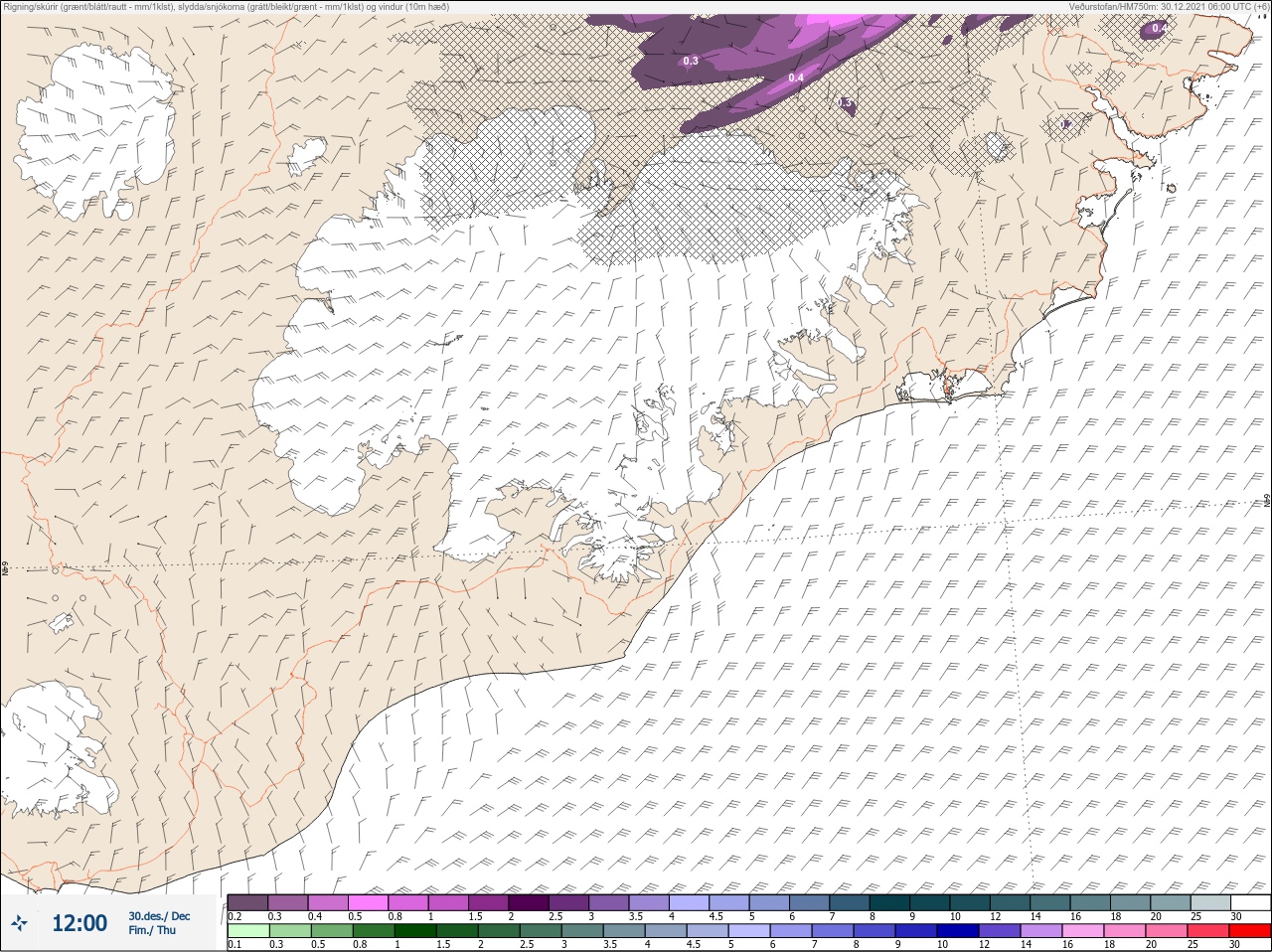This screenshot has width=1272, height=952.
Task: Pick the top legend grey swatch between 20 and 25
Action: tap(1172, 902)
